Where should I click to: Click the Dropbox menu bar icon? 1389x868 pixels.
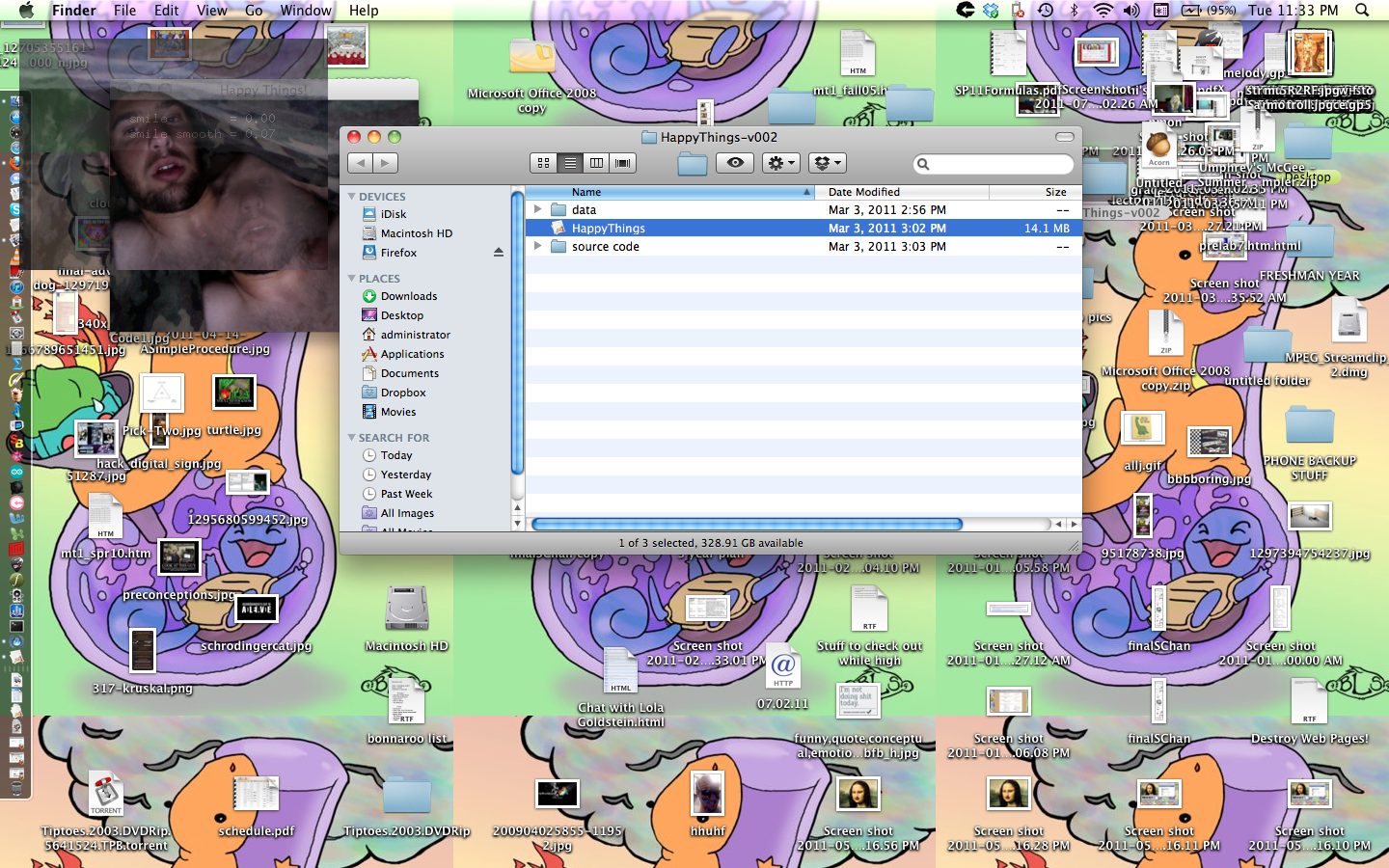point(991,10)
